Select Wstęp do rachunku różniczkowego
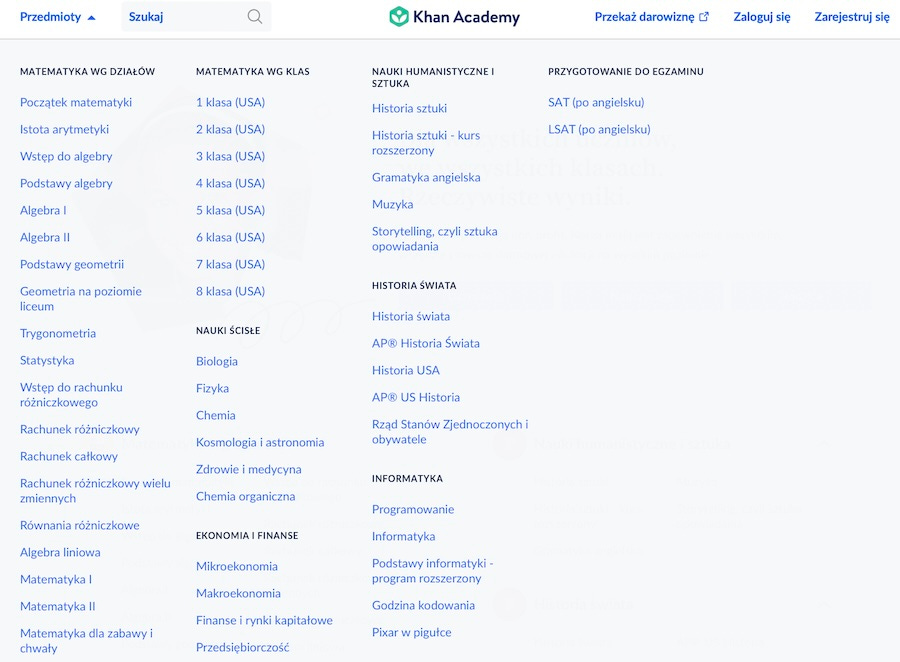Screen dimensions: 900x662 pyautogui.click(x=71, y=394)
